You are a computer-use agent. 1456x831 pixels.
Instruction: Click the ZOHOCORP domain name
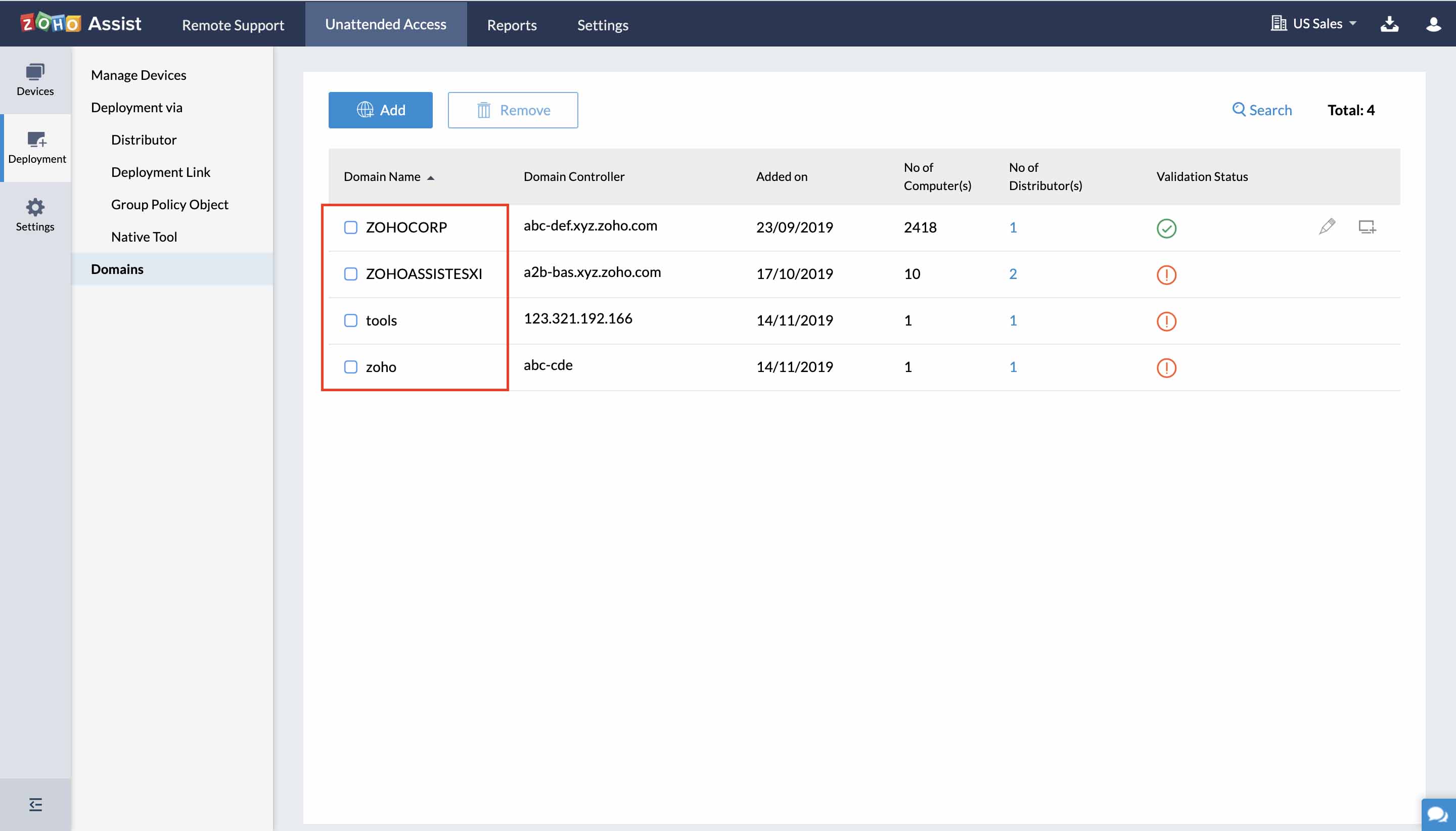pyautogui.click(x=406, y=227)
